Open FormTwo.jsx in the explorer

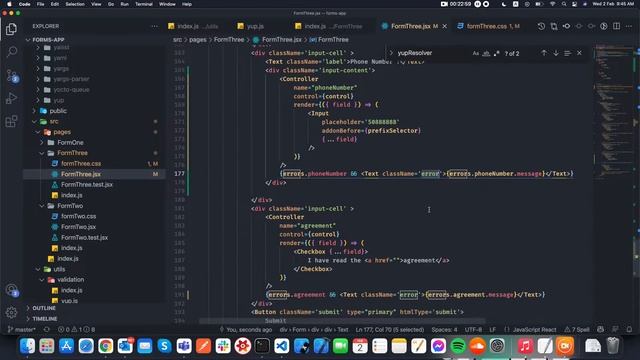[x=78, y=227]
